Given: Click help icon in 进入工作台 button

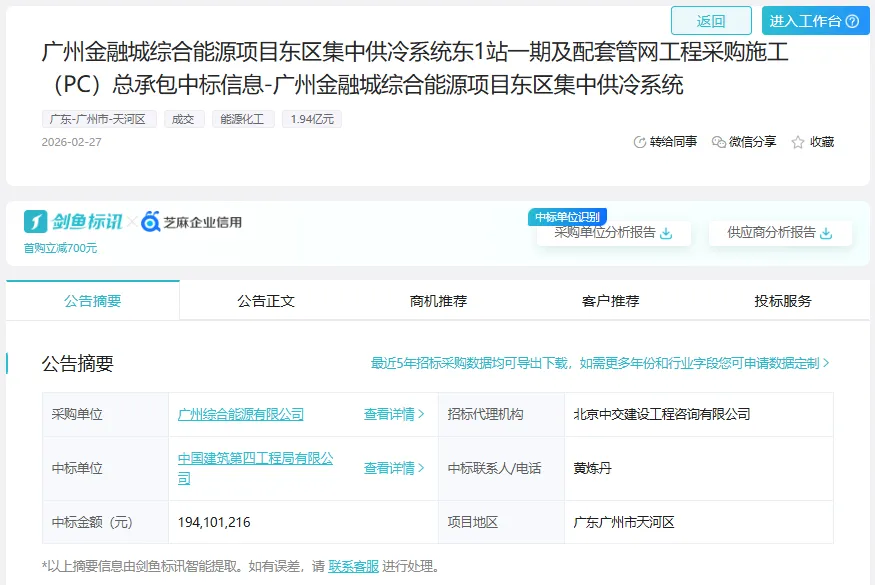Looking at the screenshot, I should pyautogui.click(x=852, y=21).
